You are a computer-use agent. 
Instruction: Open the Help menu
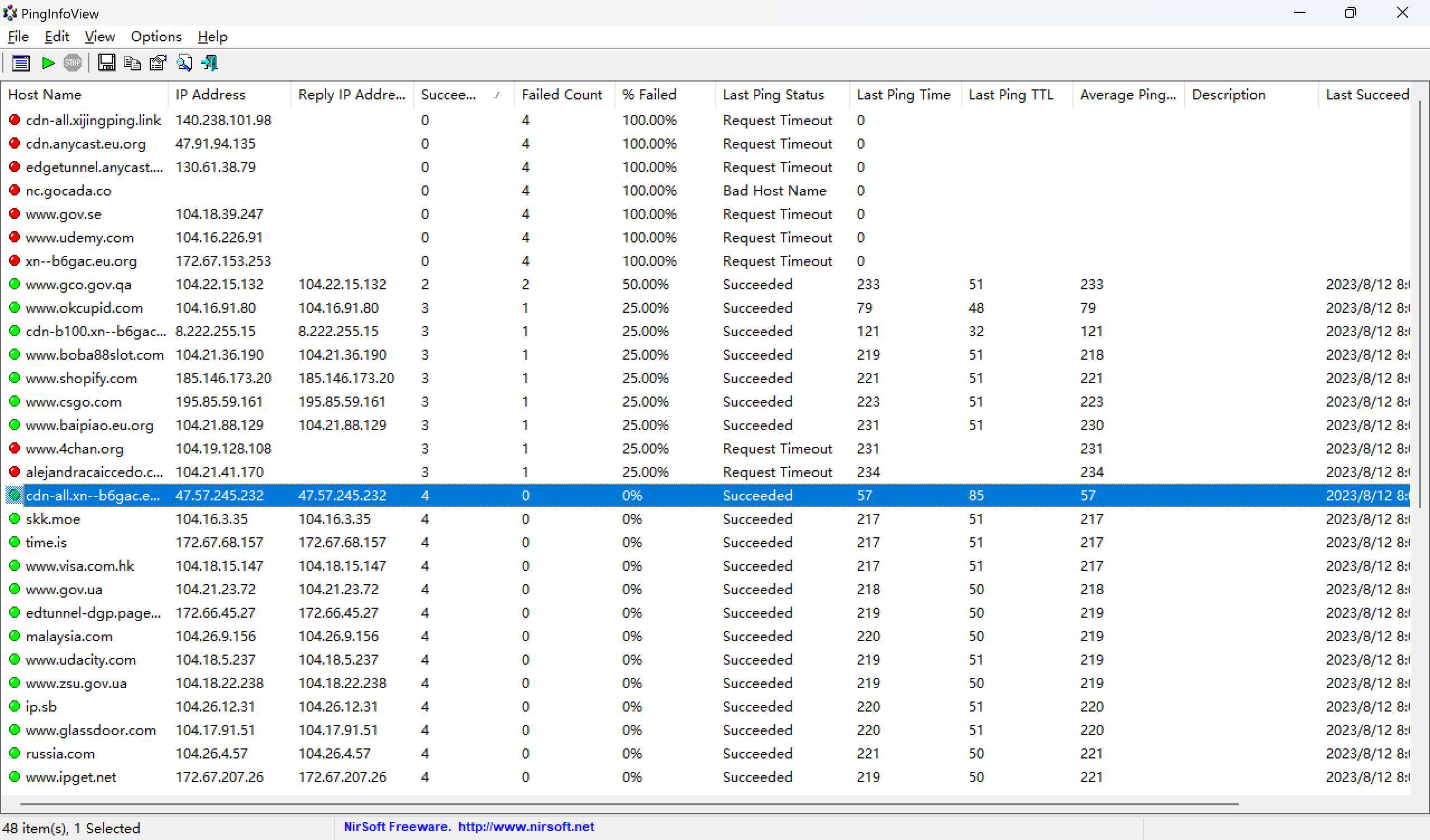pos(212,36)
